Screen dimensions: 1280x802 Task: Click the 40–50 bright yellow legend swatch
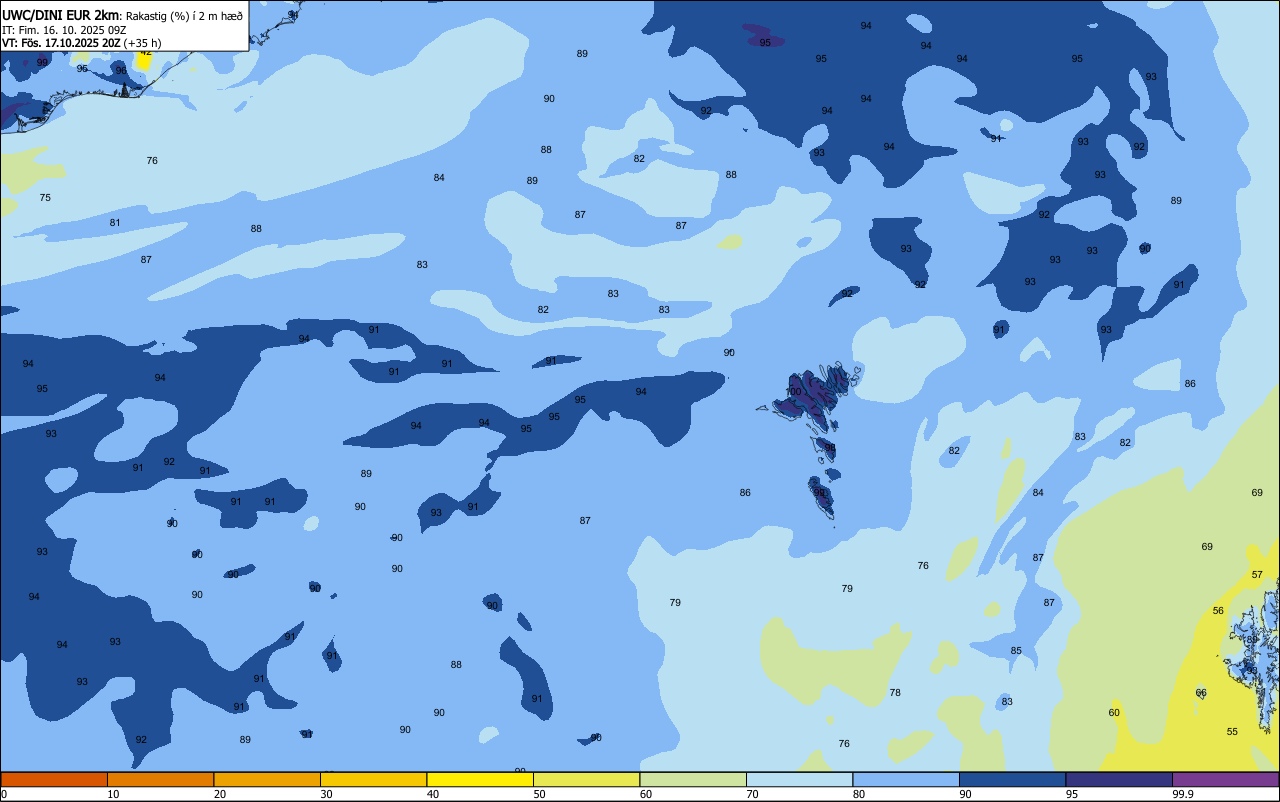tap(480, 779)
